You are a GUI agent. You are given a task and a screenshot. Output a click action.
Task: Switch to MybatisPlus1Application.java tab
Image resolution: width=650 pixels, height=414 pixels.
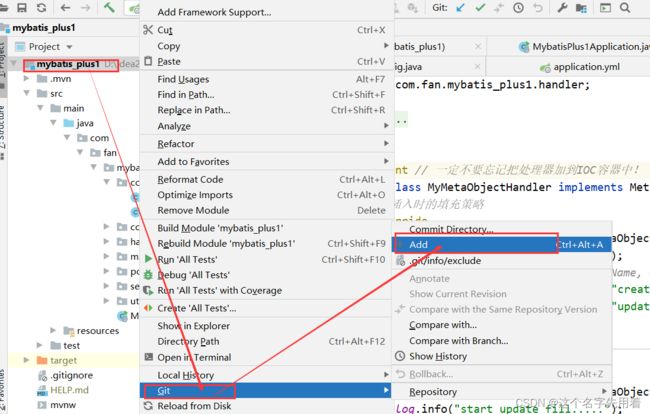point(584,46)
